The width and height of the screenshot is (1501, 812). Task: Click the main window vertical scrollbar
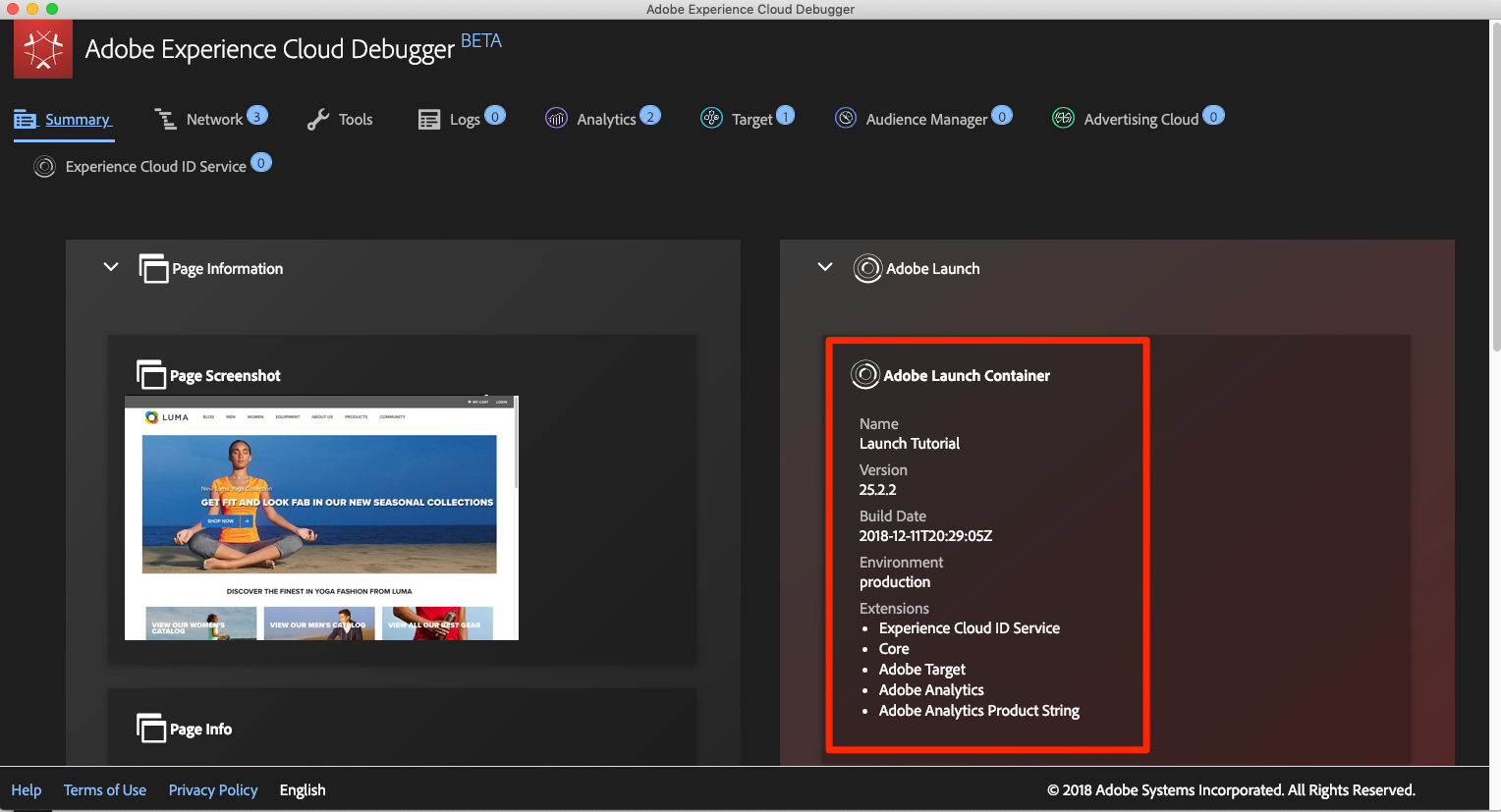[1495, 187]
